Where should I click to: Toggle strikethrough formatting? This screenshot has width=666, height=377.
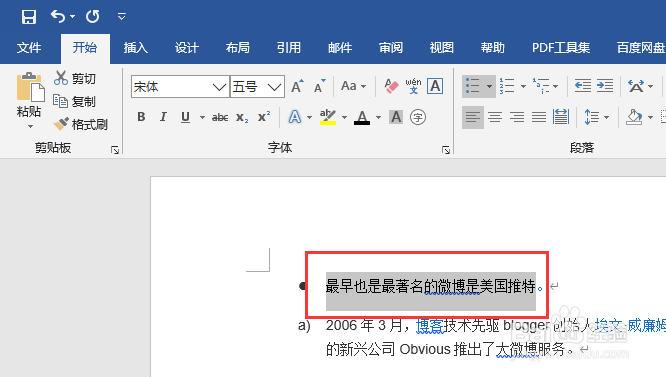point(220,117)
